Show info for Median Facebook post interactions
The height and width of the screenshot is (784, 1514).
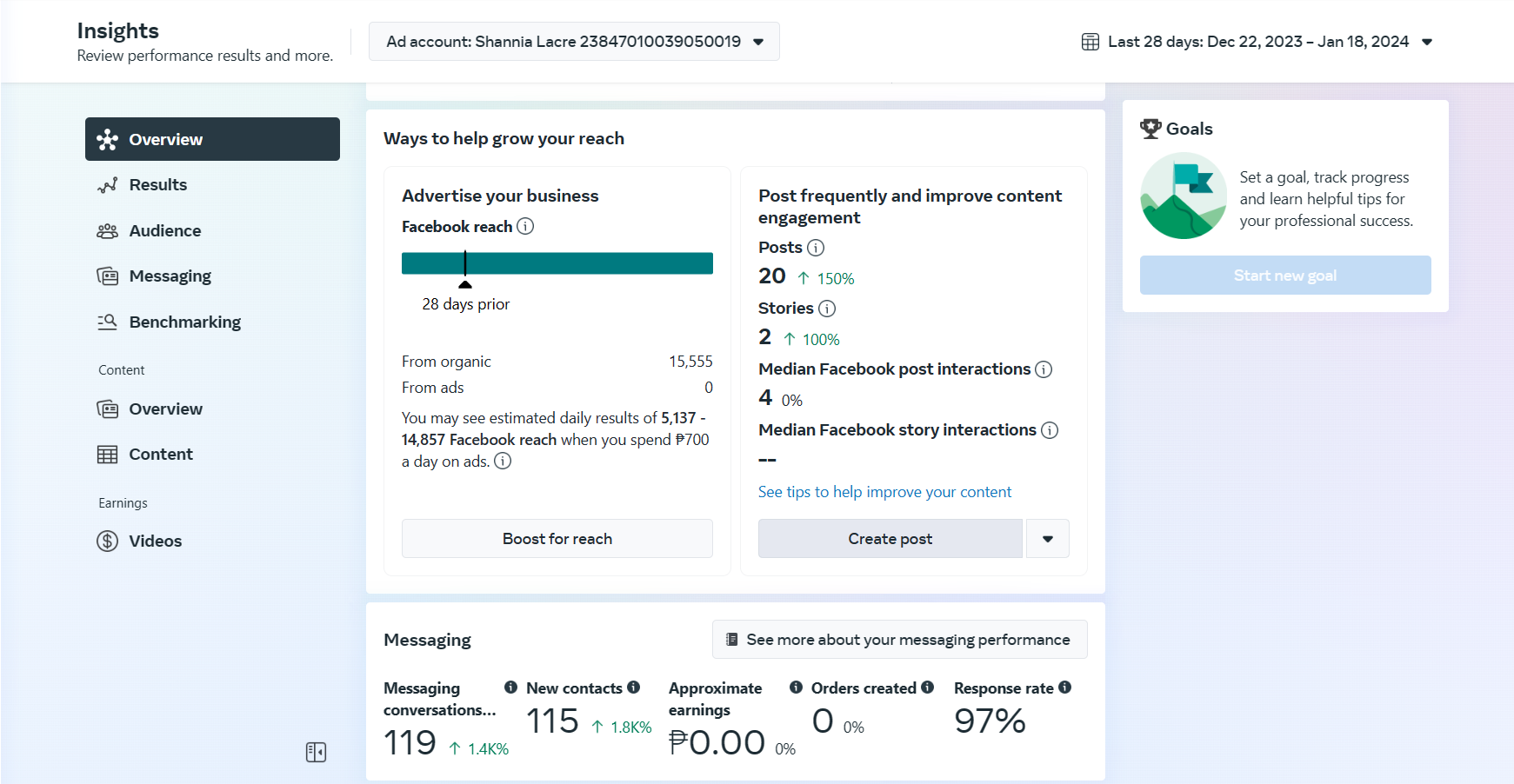1044,369
